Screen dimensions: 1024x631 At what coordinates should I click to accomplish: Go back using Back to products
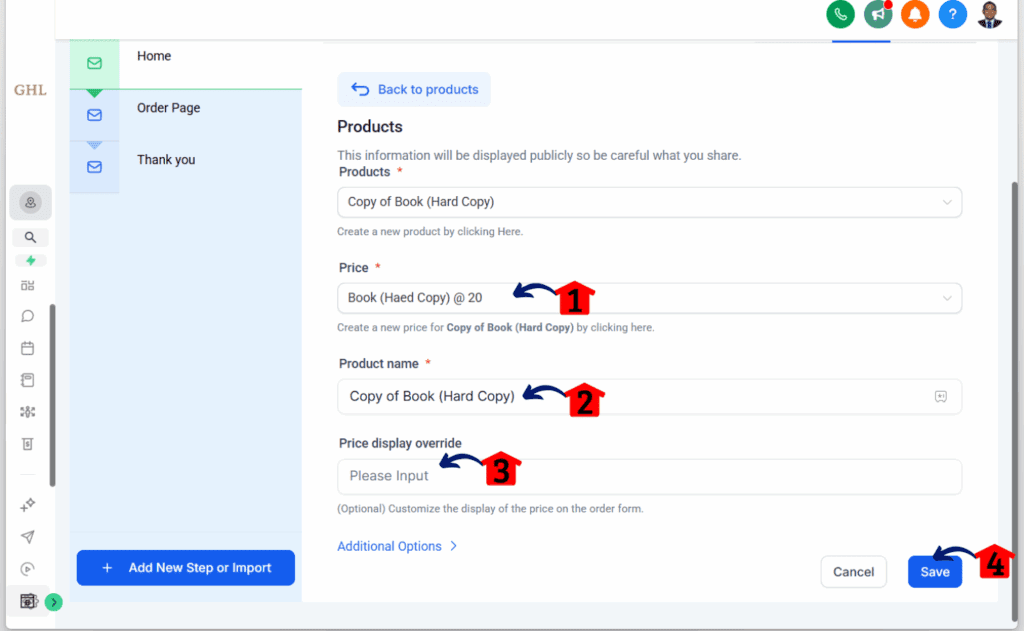tap(414, 90)
